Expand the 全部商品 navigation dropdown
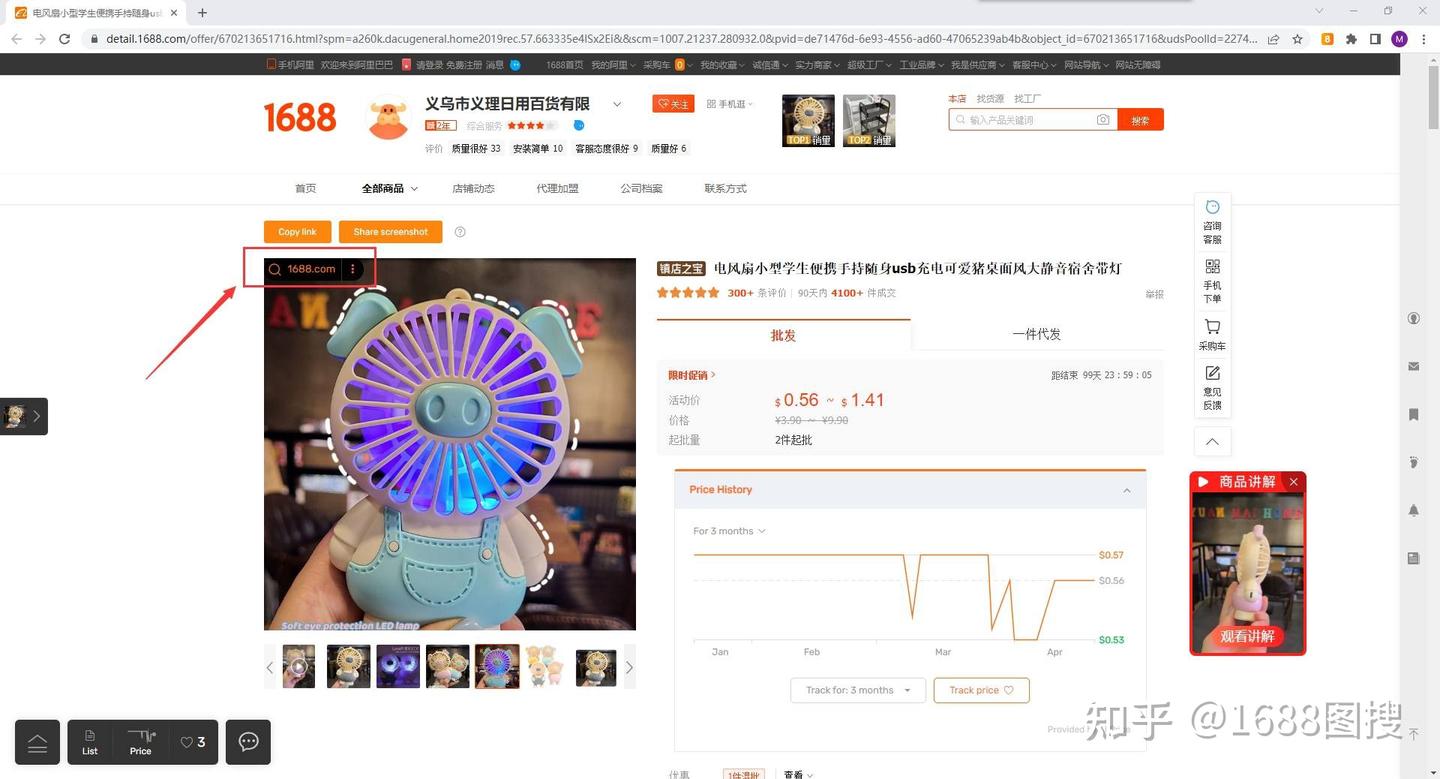1440x779 pixels. (389, 188)
